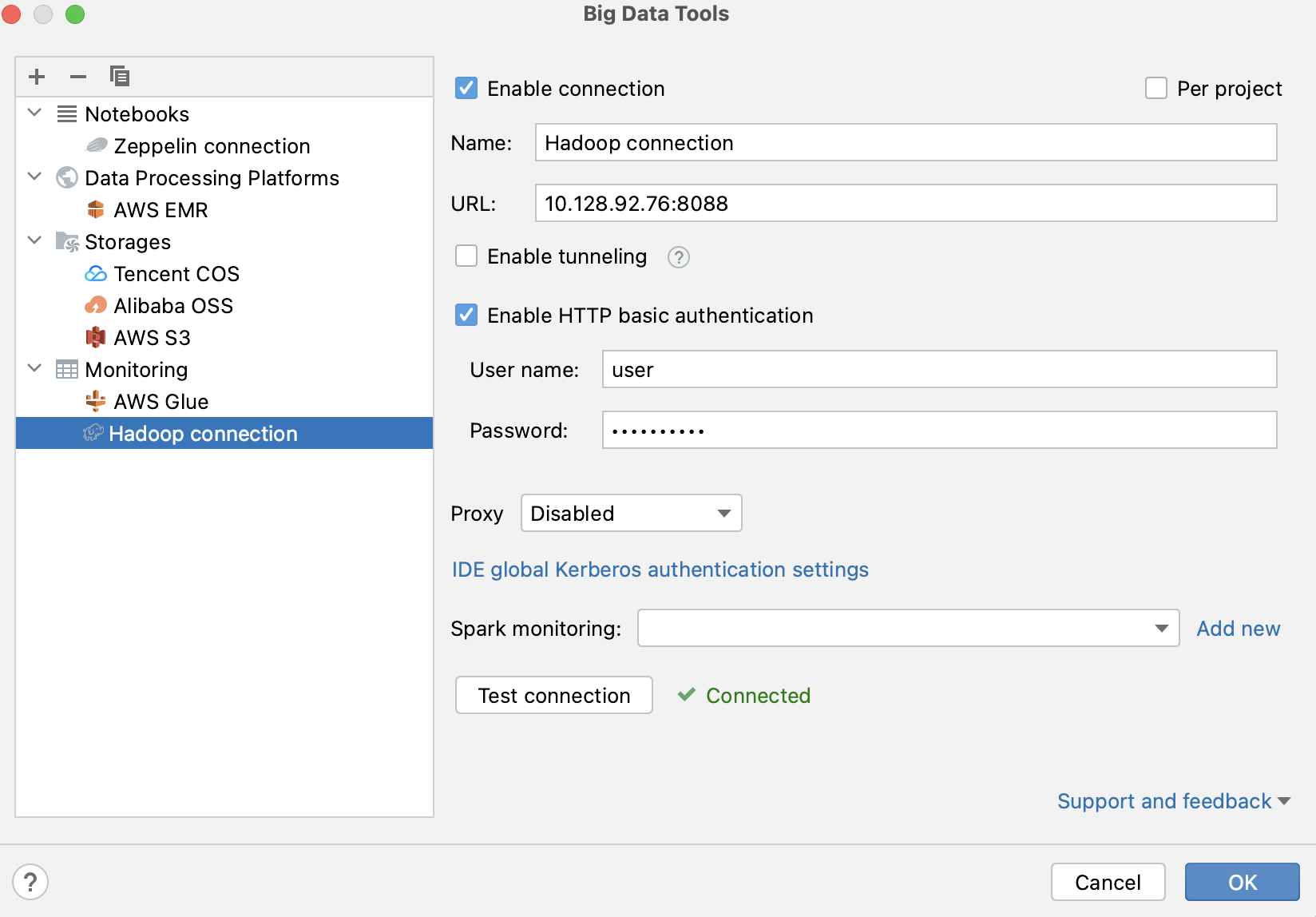Click the Notebooks list icon
Viewport: 1316px width, 917px height.
point(67,114)
